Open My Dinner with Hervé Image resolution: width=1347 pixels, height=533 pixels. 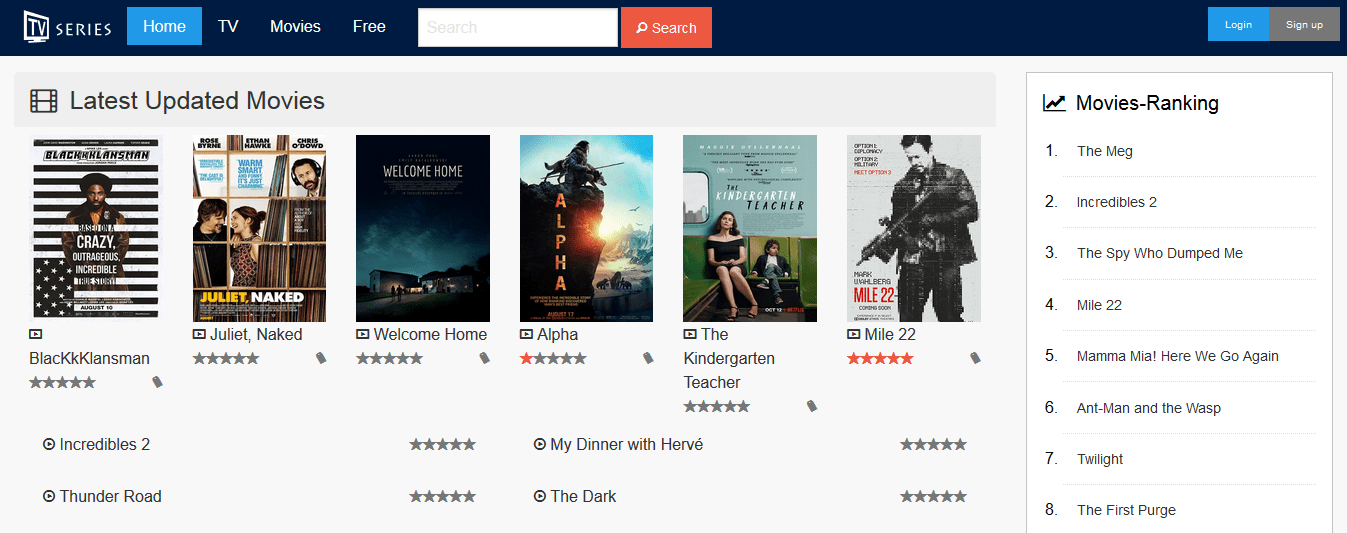click(627, 444)
